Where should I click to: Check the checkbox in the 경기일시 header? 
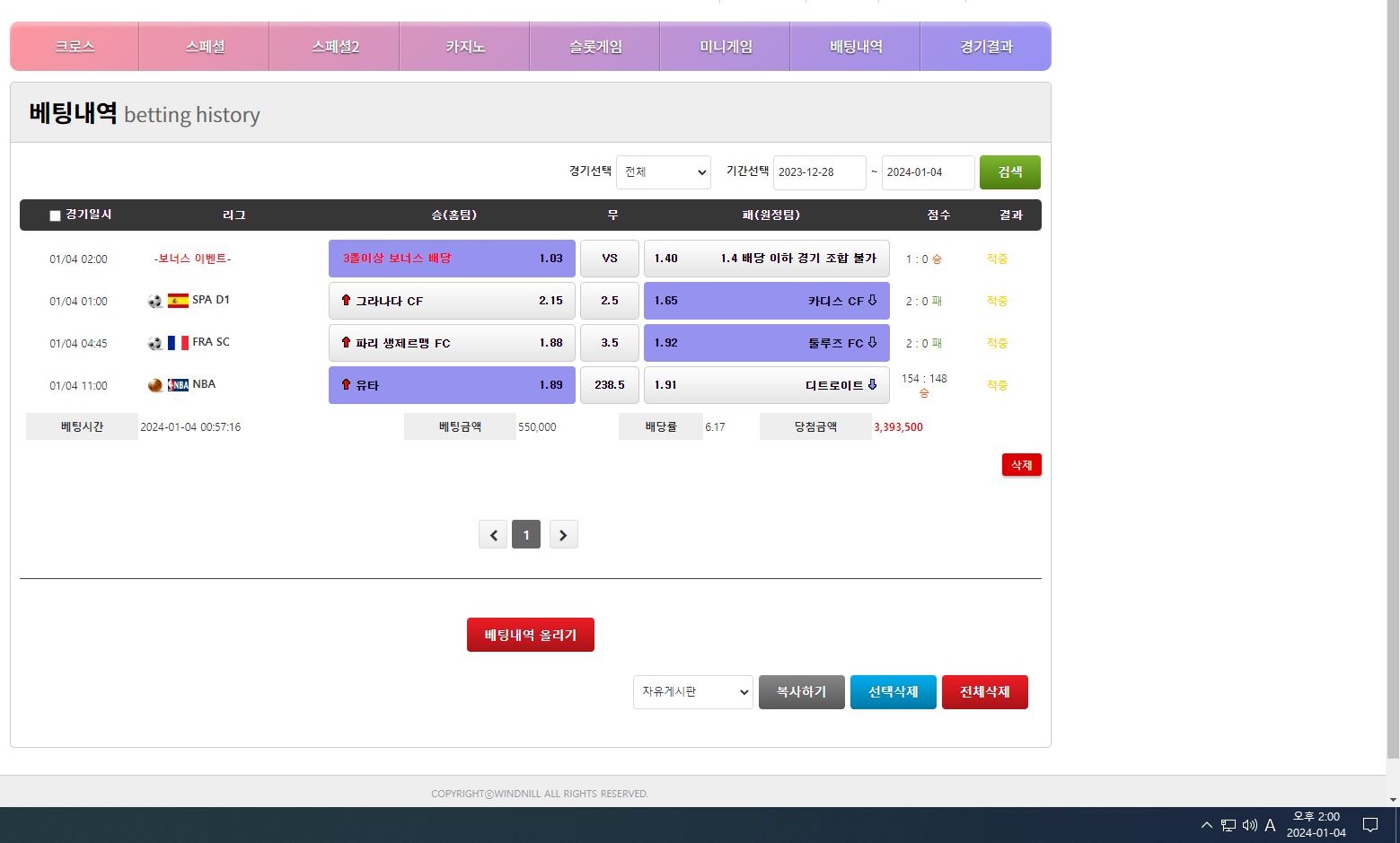click(55, 215)
